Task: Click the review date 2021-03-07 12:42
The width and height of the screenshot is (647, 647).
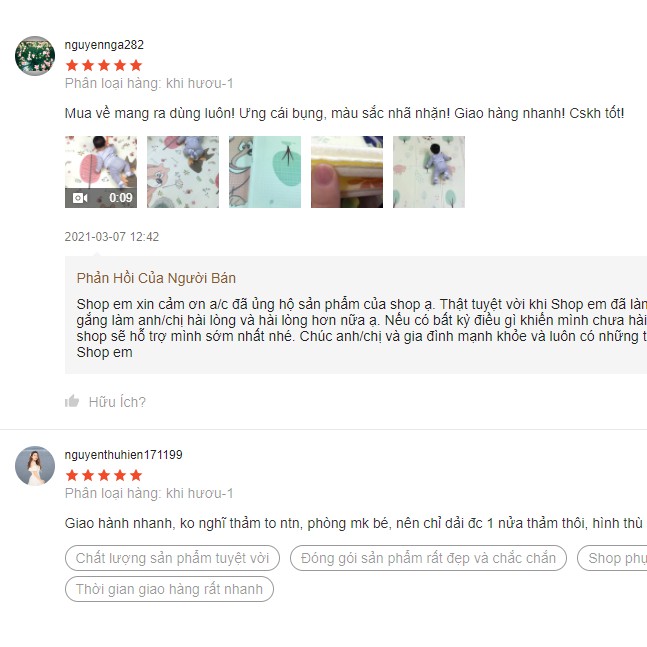Action: click(x=112, y=237)
